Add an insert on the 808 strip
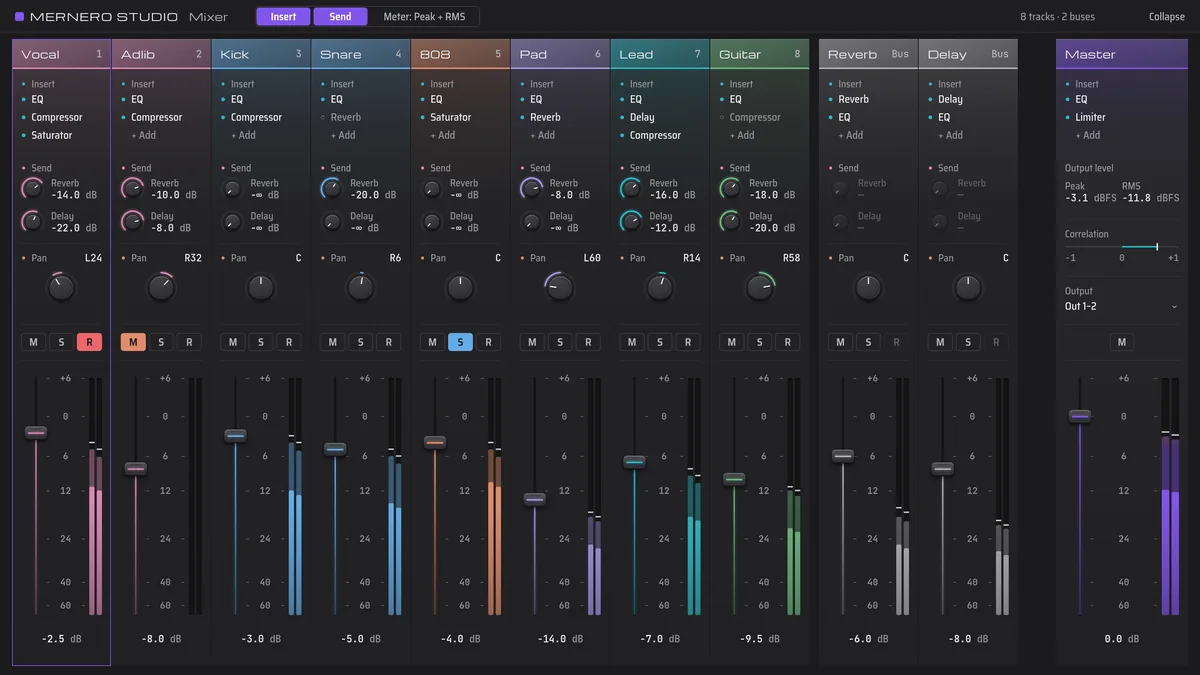Image resolution: width=1200 pixels, height=675 pixels. 442,135
